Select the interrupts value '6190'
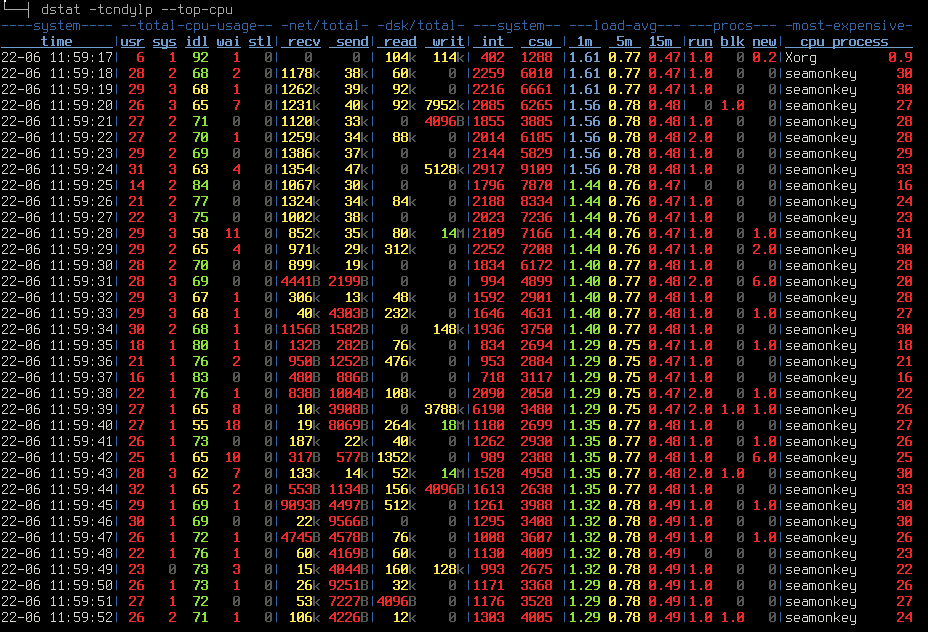Image resolution: width=928 pixels, height=632 pixels. click(488, 409)
